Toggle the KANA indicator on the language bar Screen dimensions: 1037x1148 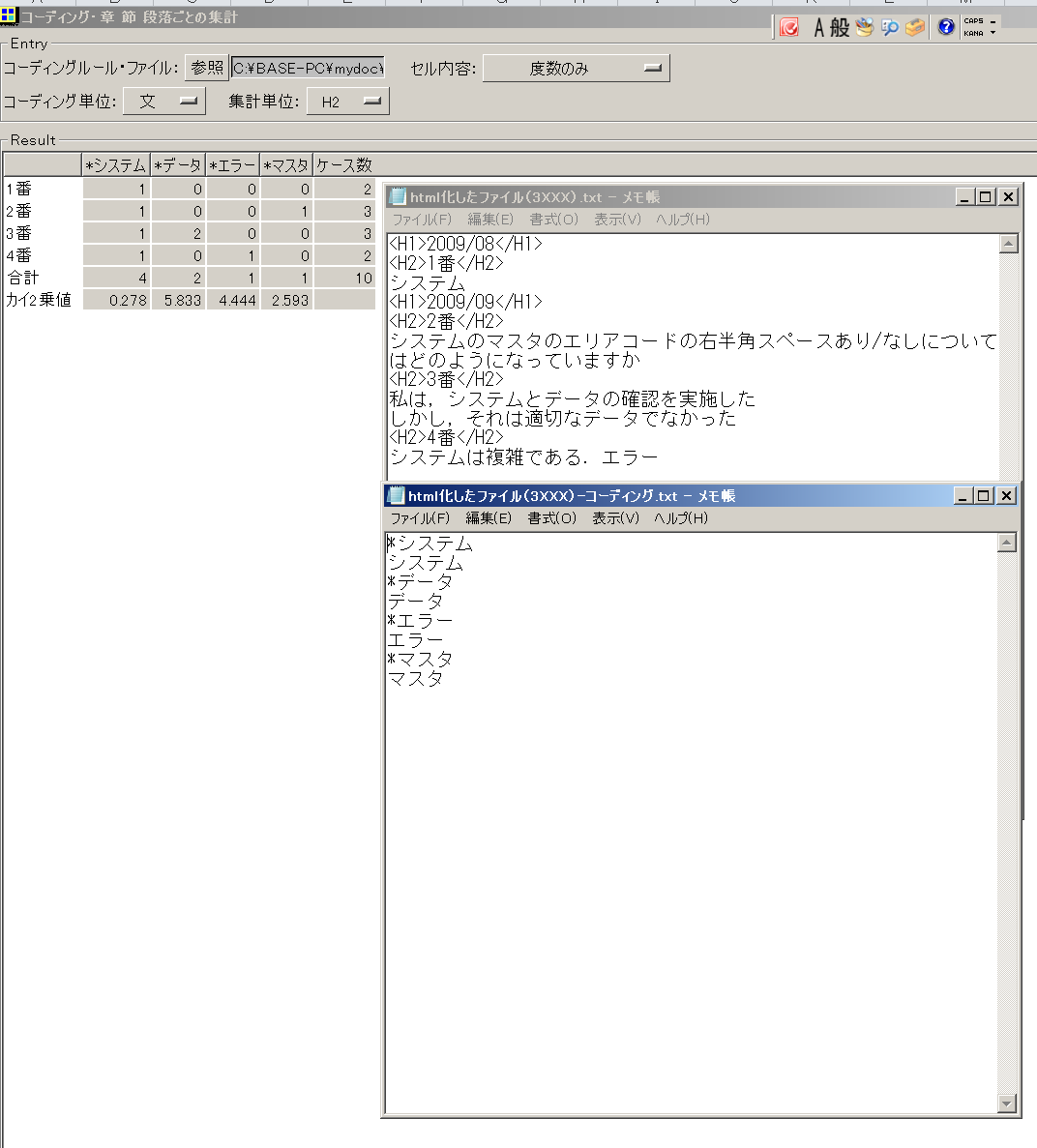973,33
